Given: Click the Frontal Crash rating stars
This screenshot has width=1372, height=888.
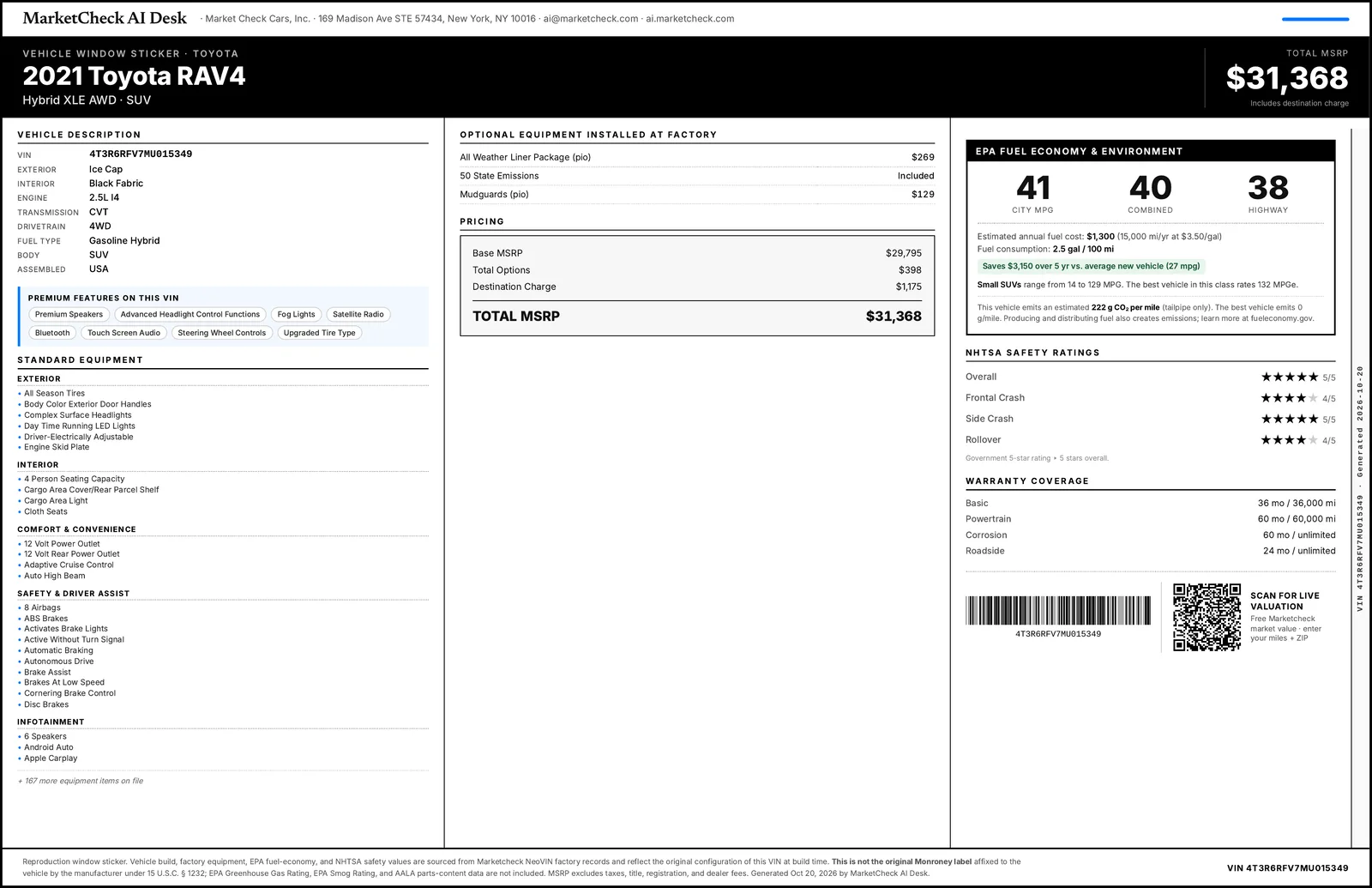Looking at the screenshot, I should (x=1289, y=398).
